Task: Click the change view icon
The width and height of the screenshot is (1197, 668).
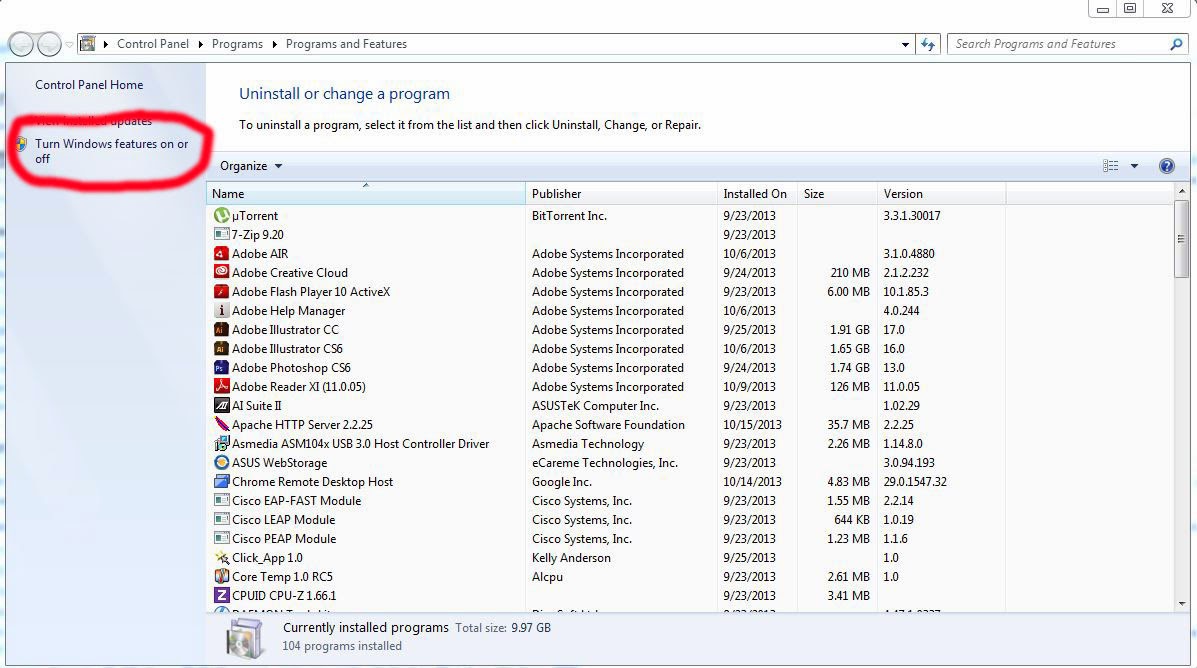Action: (x=1111, y=166)
